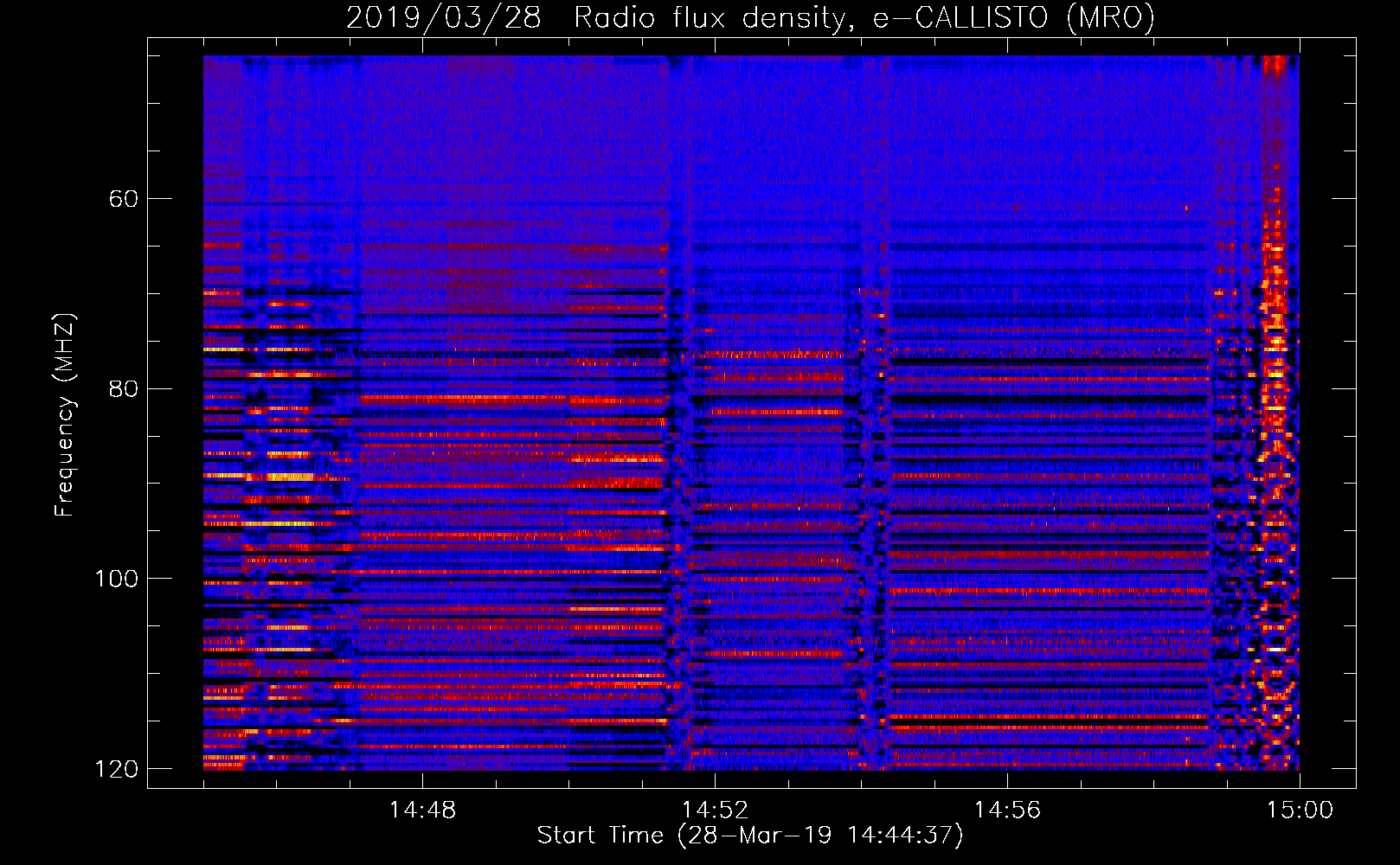Click the 100 frequency tick label
This screenshot has height=865, width=1400.
[117, 579]
